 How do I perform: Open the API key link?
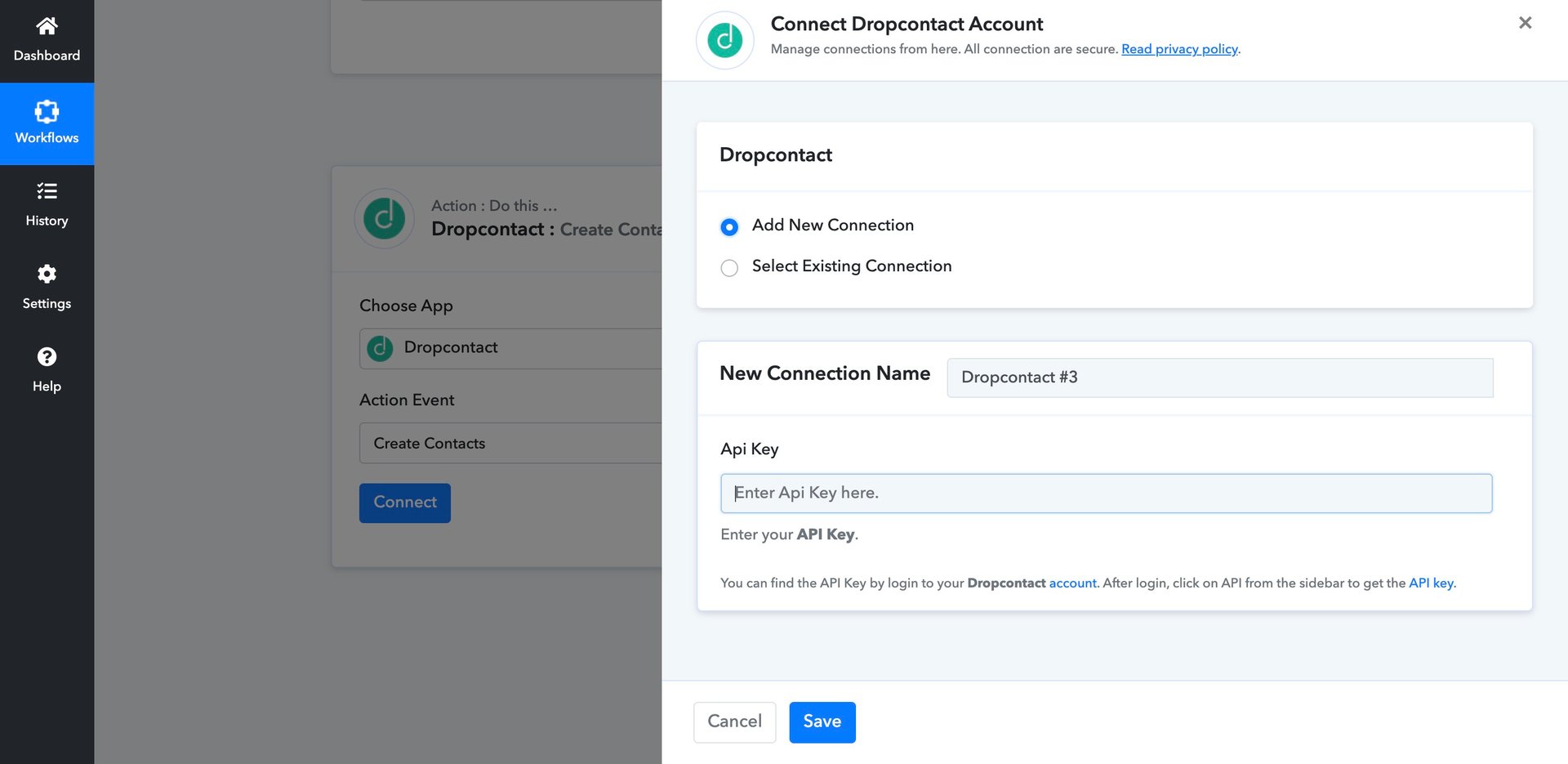click(x=1431, y=583)
